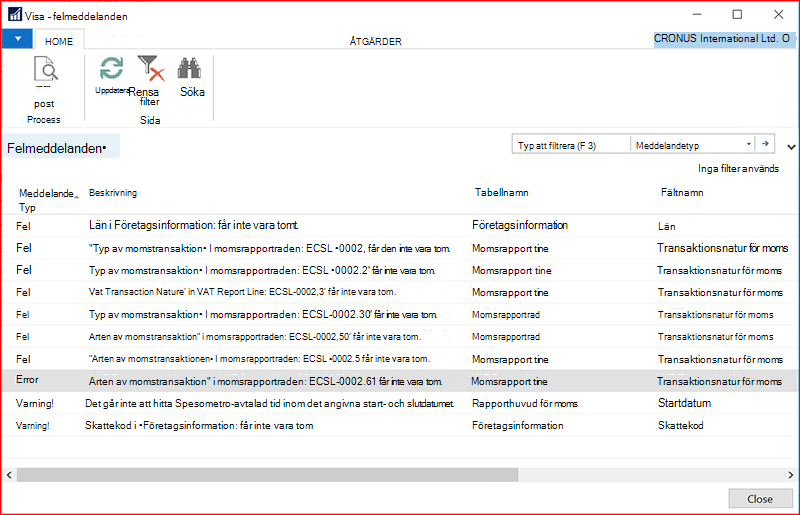Select the description mentioning ECSL-0002,50

[255, 337]
